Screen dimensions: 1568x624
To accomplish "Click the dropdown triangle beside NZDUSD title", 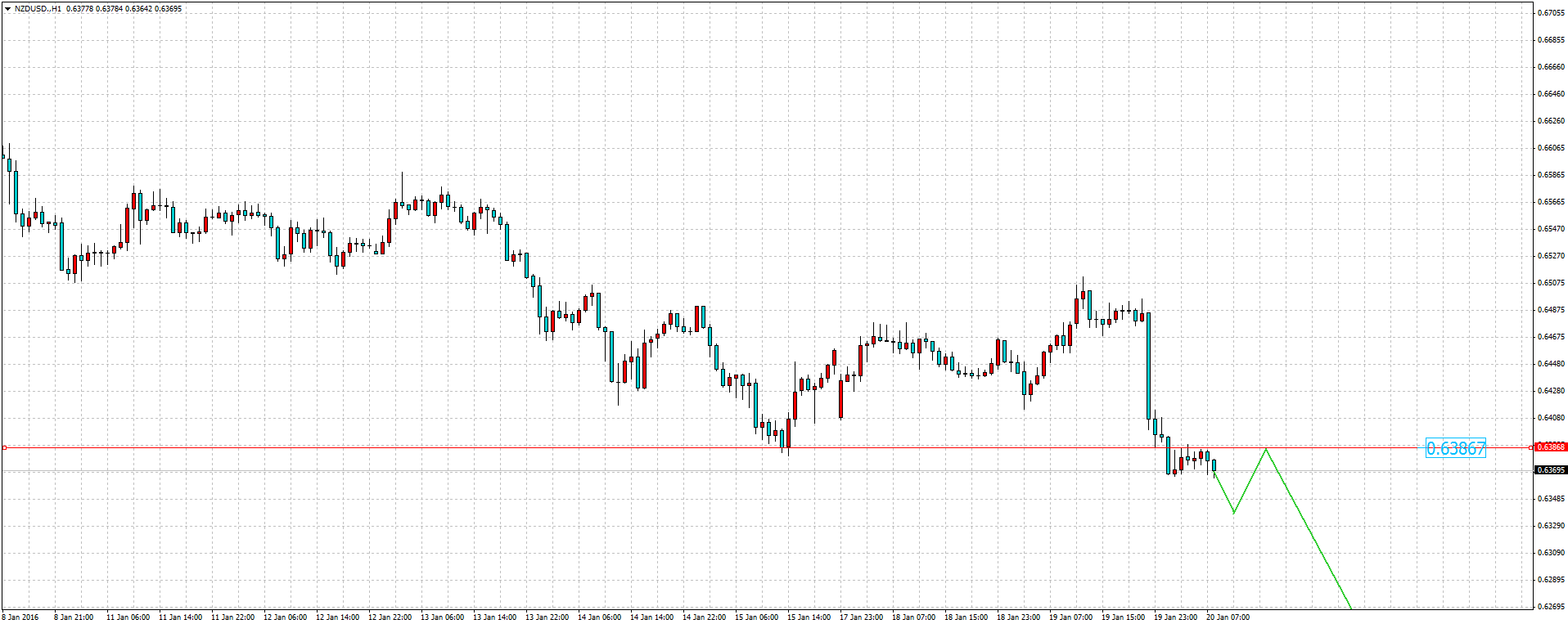I will pyautogui.click(x=7, y=9).
